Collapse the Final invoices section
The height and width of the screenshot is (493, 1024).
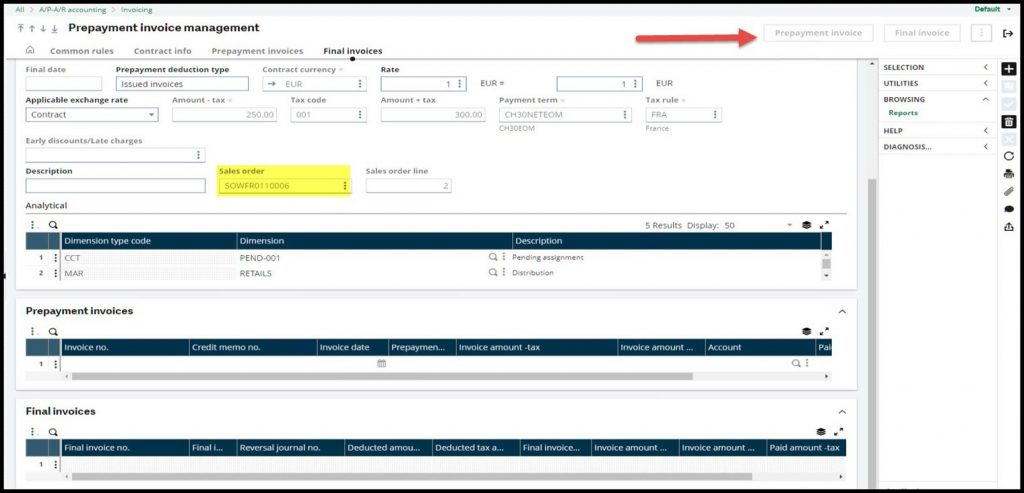click(x=842, y=412)
